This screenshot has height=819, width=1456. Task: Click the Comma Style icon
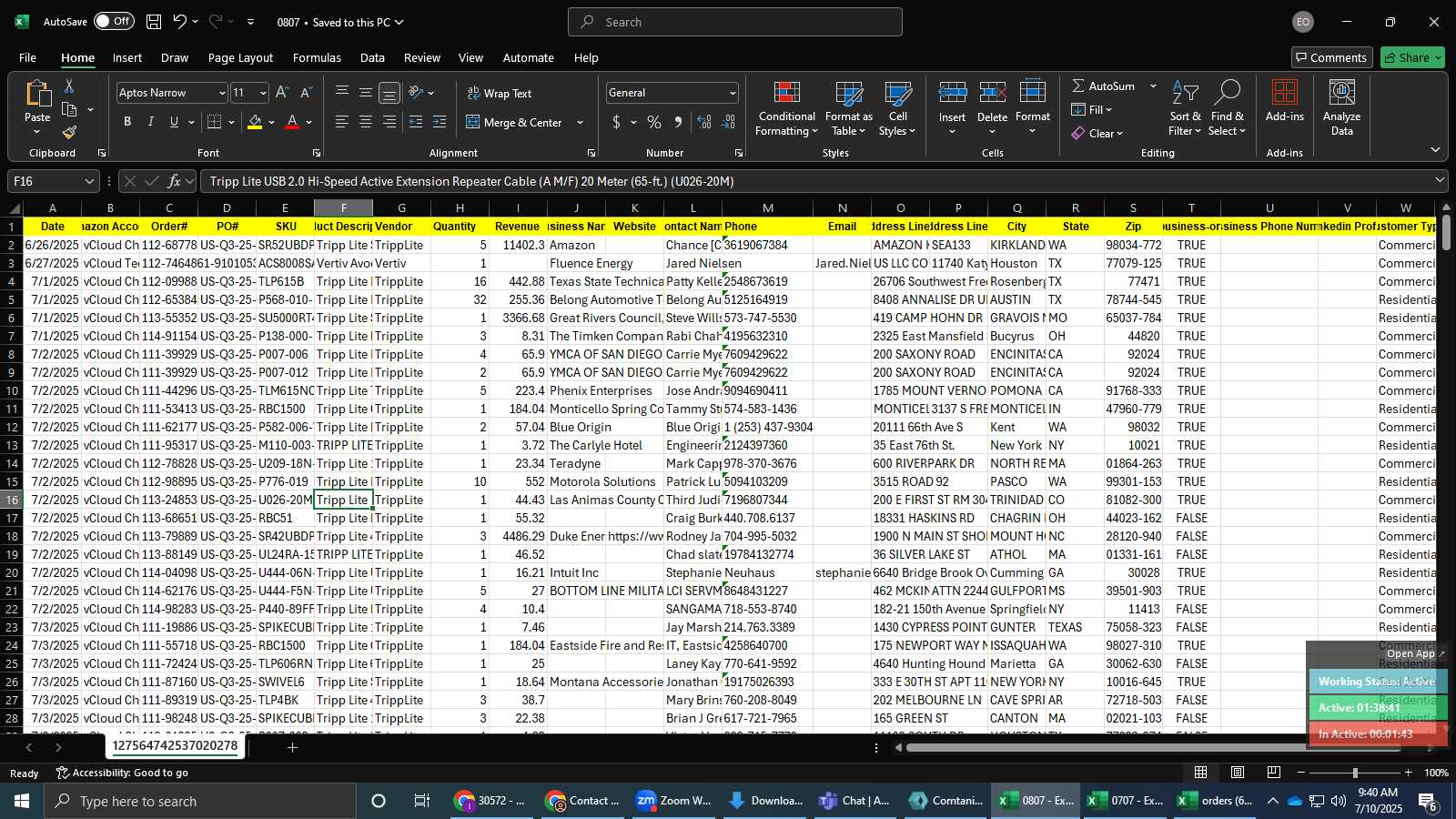pyautogui.click(x=678, y=122)
